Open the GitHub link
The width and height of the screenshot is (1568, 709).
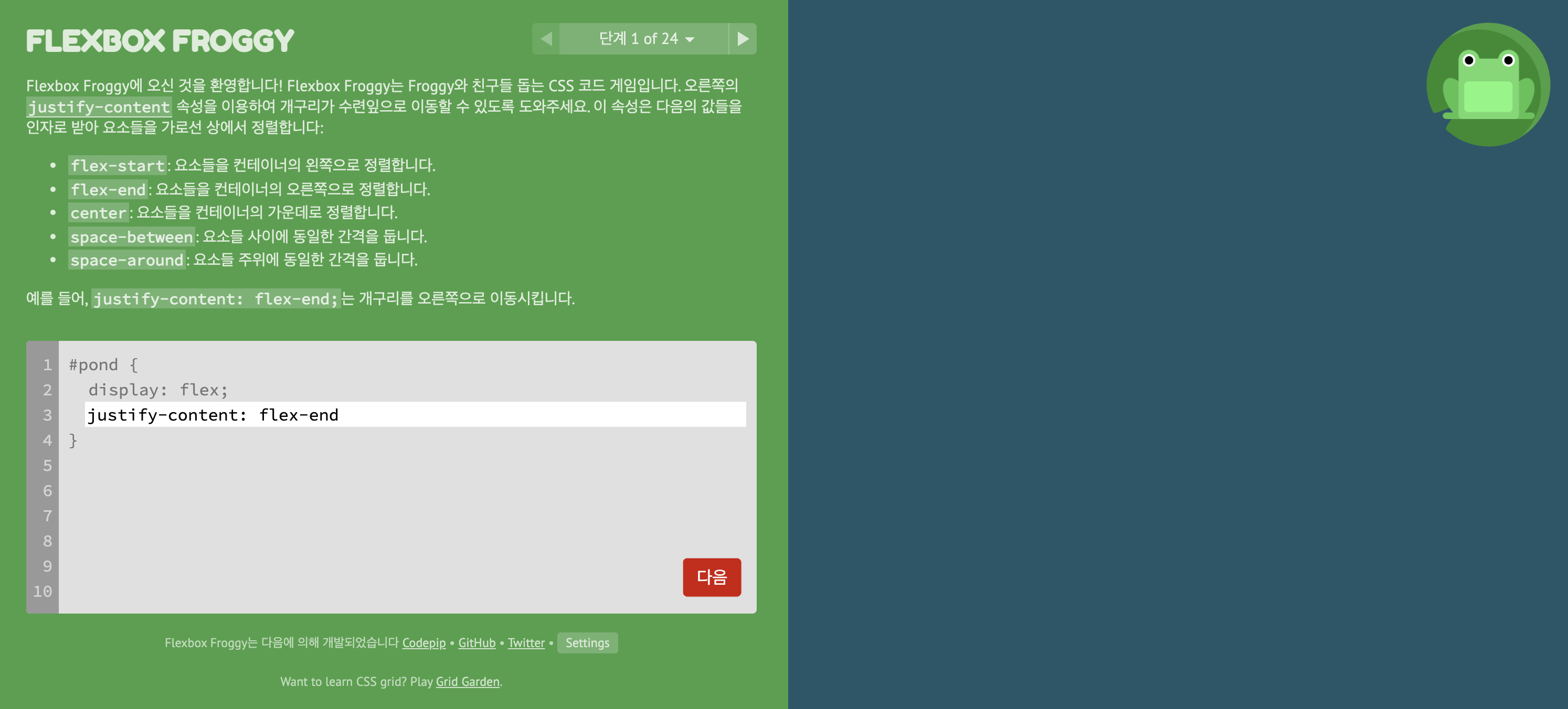point(476,643)
